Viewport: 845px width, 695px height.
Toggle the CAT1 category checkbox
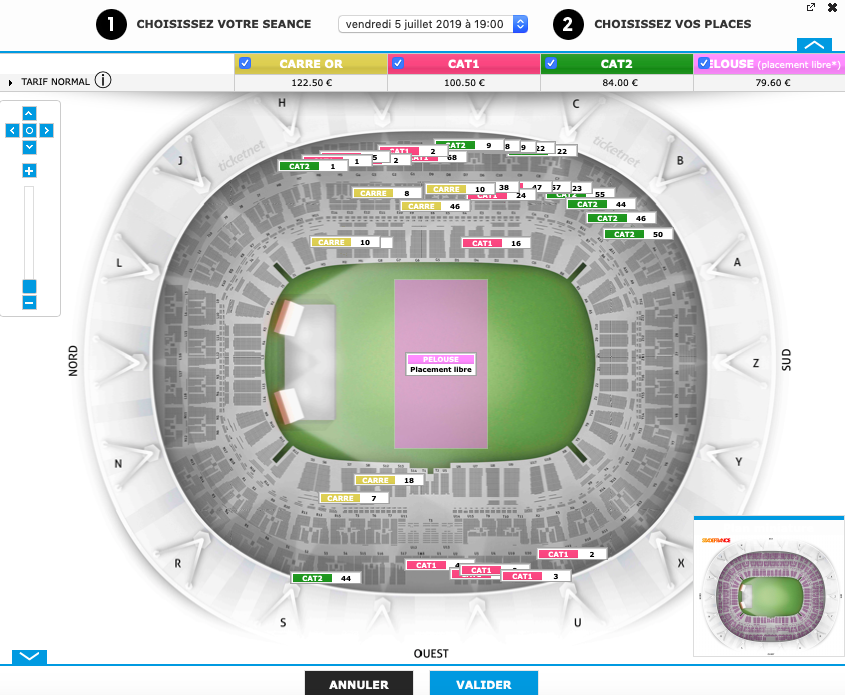pos(398,64)
